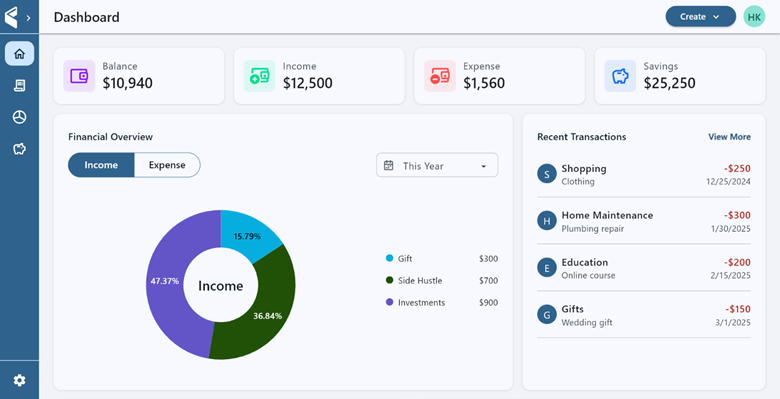Click the date 3/1/2025
Image resolution: width=780 pixels, height=399 pixels.
pos(733,322)
